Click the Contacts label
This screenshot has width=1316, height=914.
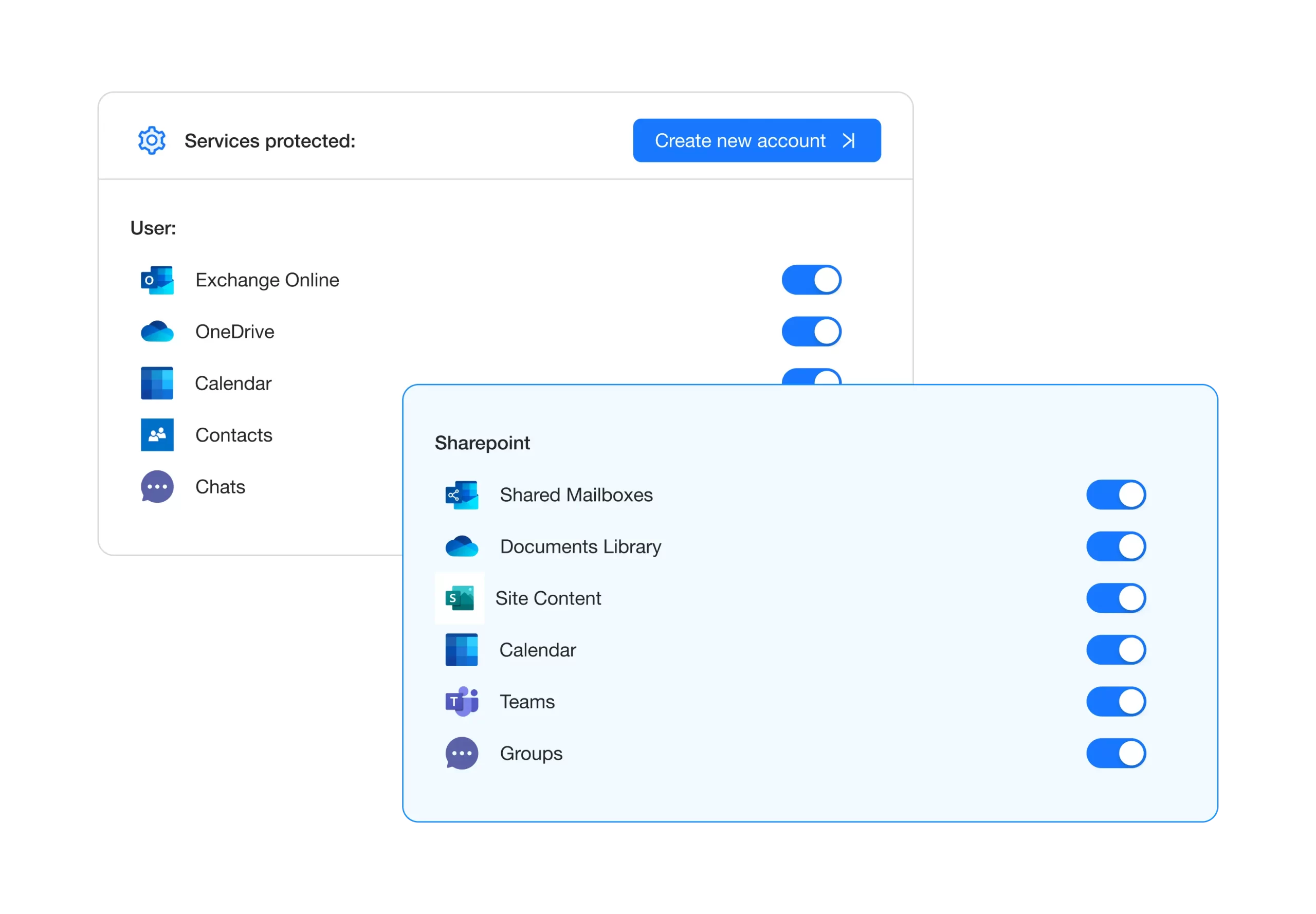234,435
